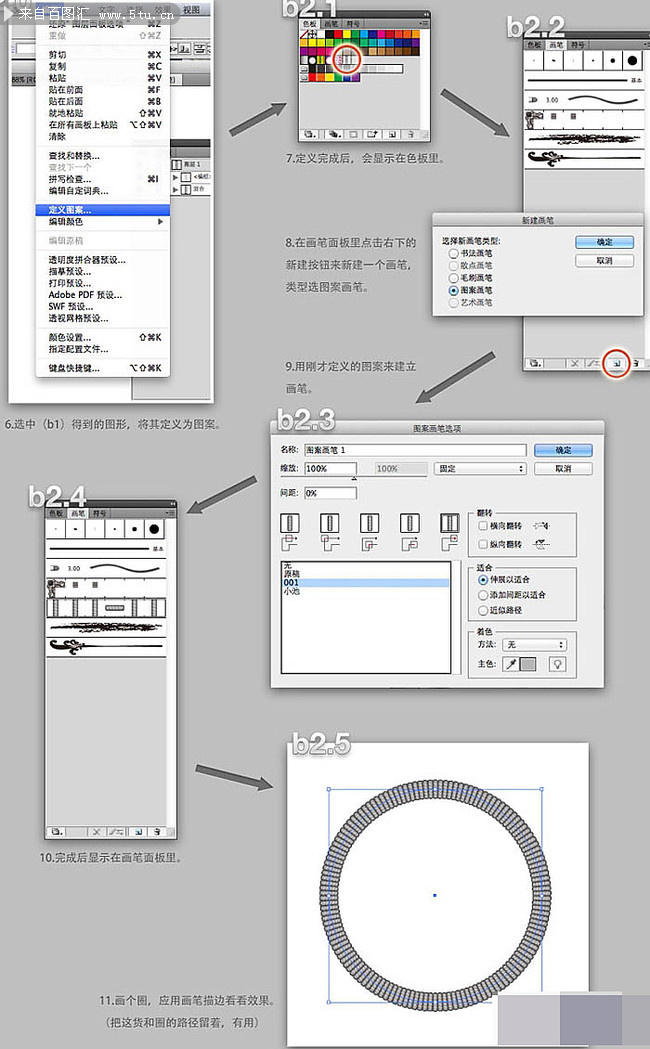Enable the 横向翻转 checkbox
650x1049 pixels.
point(483,525)
